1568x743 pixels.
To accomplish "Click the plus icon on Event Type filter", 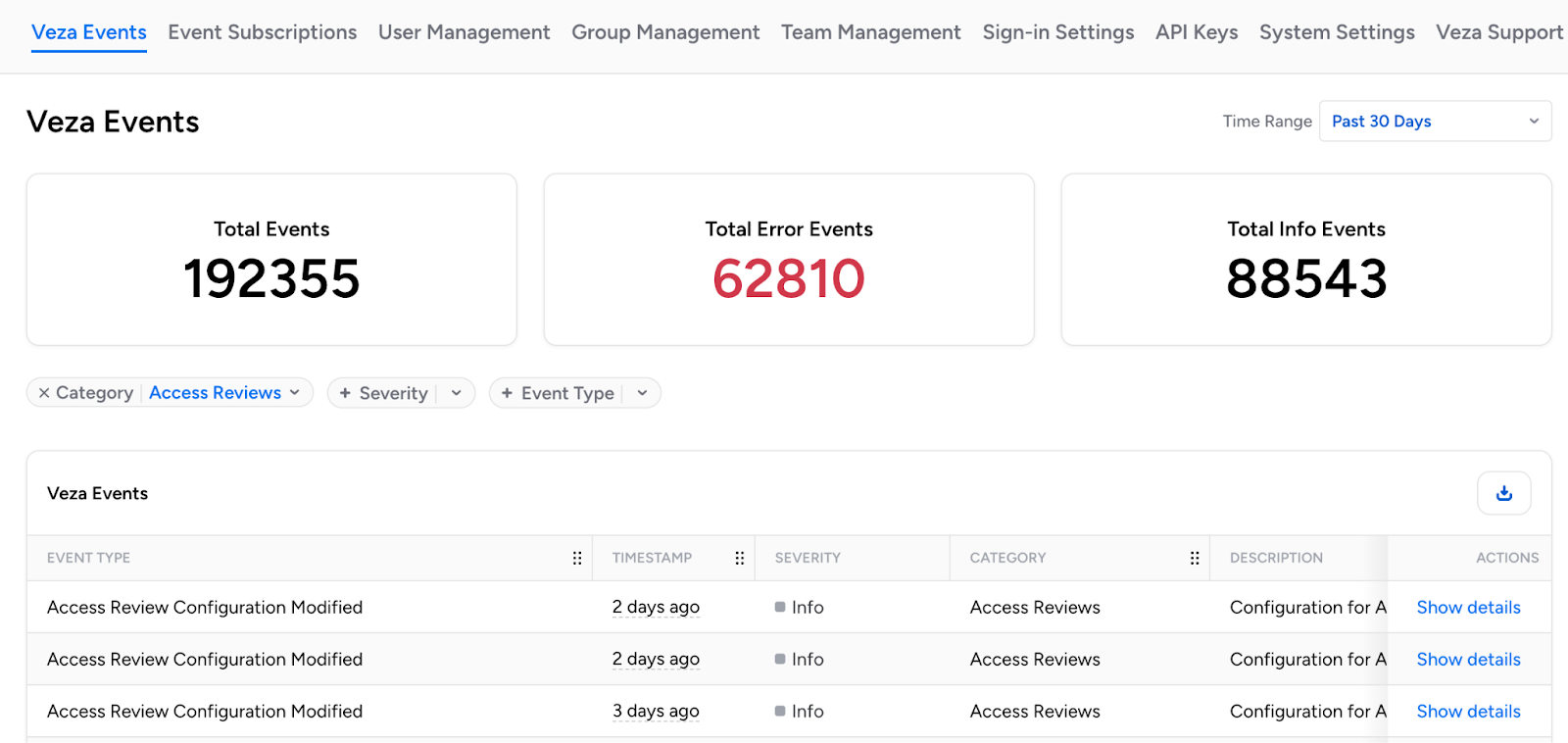I will click(x=507, y=393).
